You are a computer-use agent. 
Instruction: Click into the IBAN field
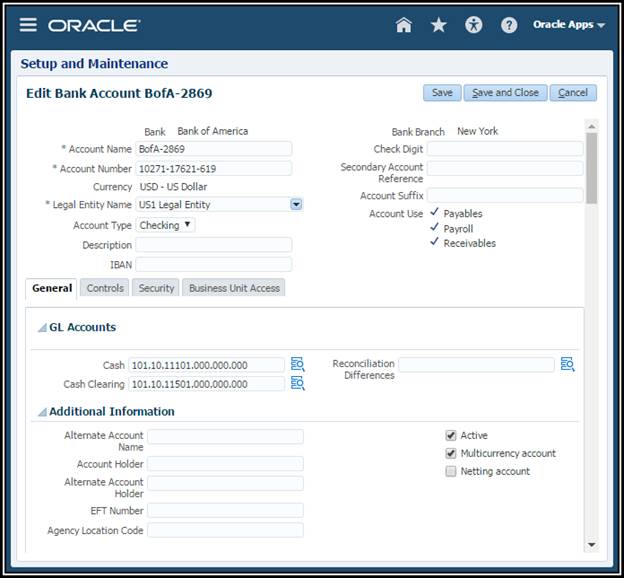214,264
